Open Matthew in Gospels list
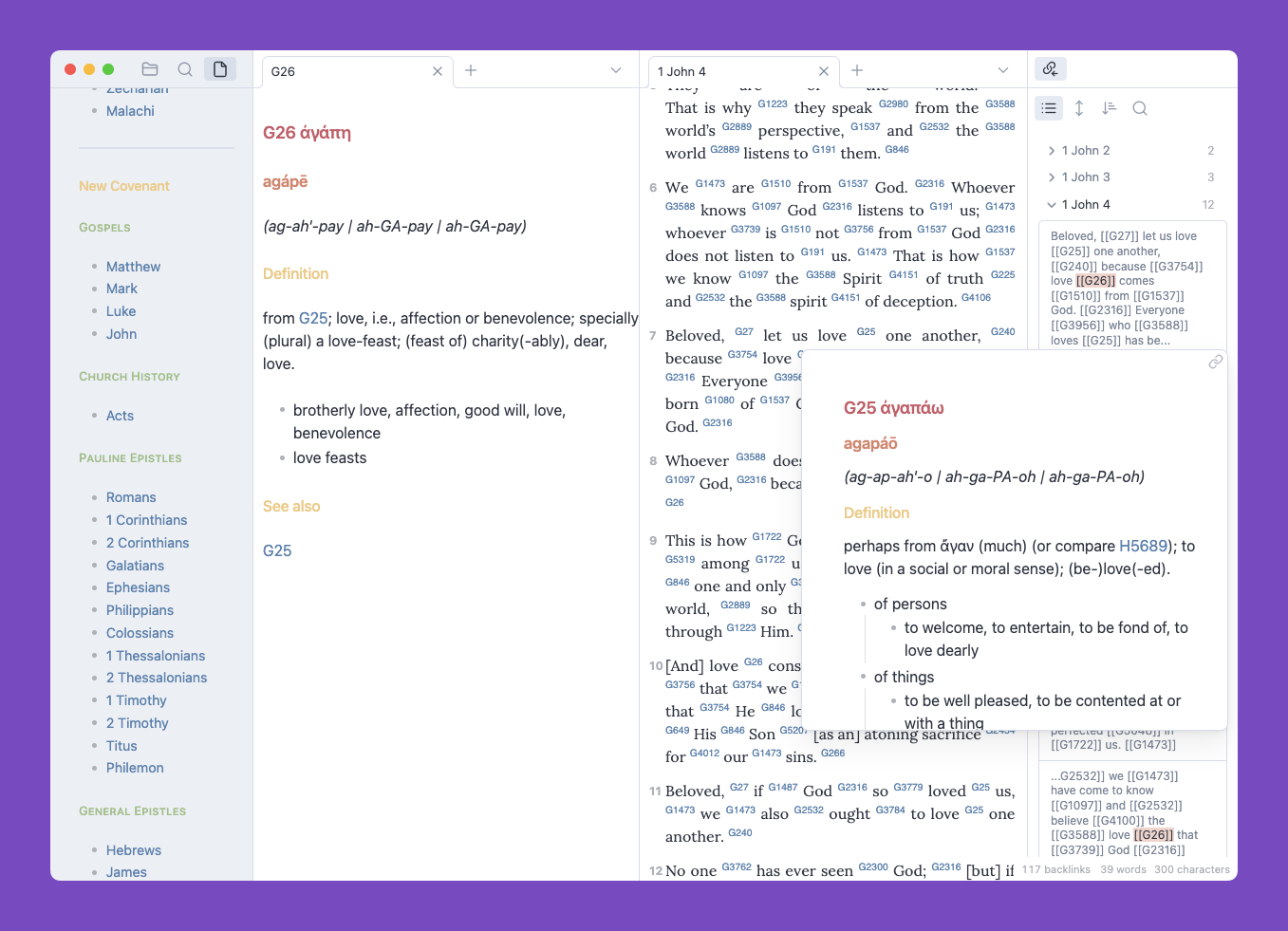 [133, 267]
